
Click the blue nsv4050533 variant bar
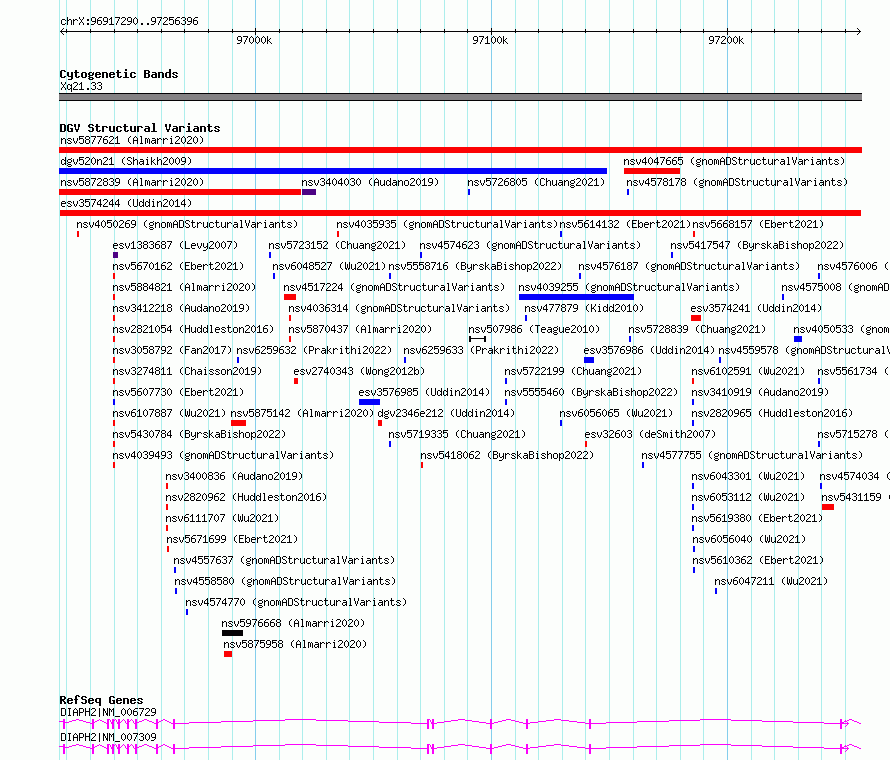(798, 339)
